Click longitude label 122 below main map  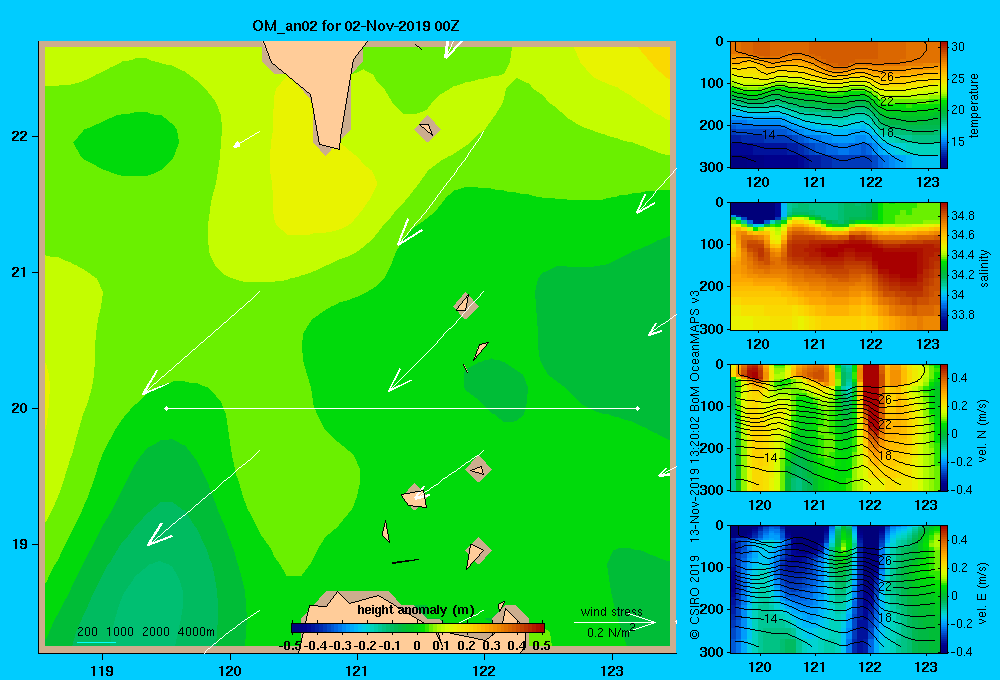point(484,670)
